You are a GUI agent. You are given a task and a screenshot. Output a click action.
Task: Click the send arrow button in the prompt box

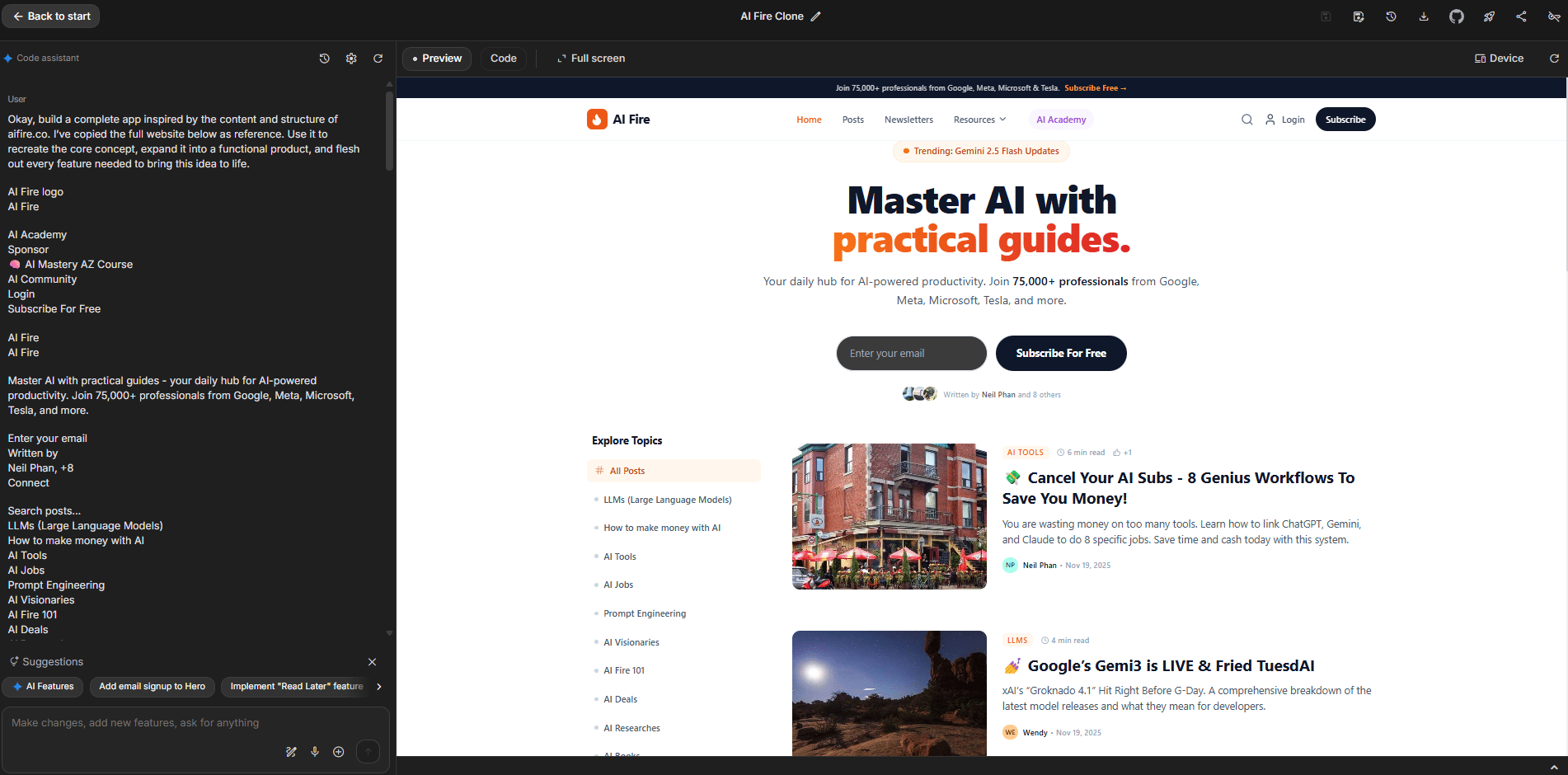click(x=368, y=751)
